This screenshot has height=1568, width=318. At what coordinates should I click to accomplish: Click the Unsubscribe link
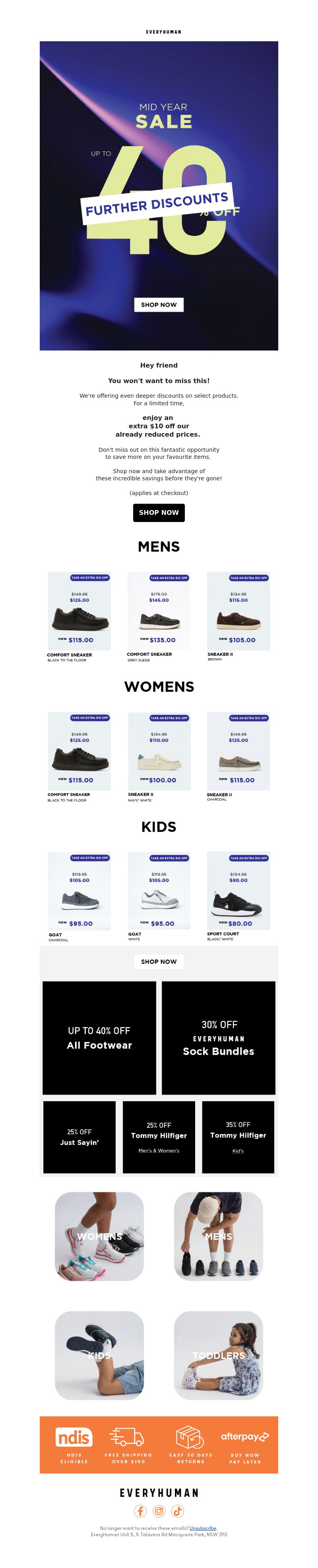tap(203, 1528)
